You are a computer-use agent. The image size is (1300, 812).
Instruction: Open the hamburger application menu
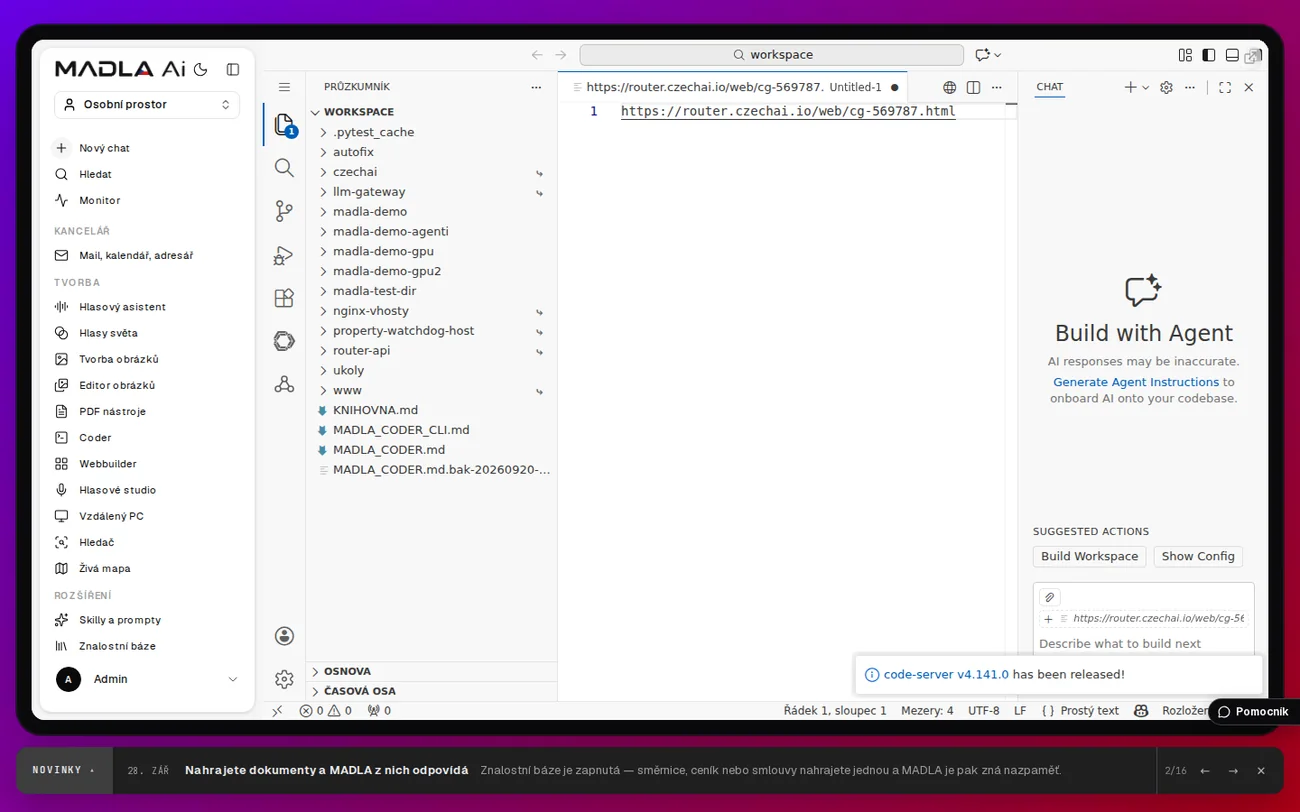coord(284,87)
